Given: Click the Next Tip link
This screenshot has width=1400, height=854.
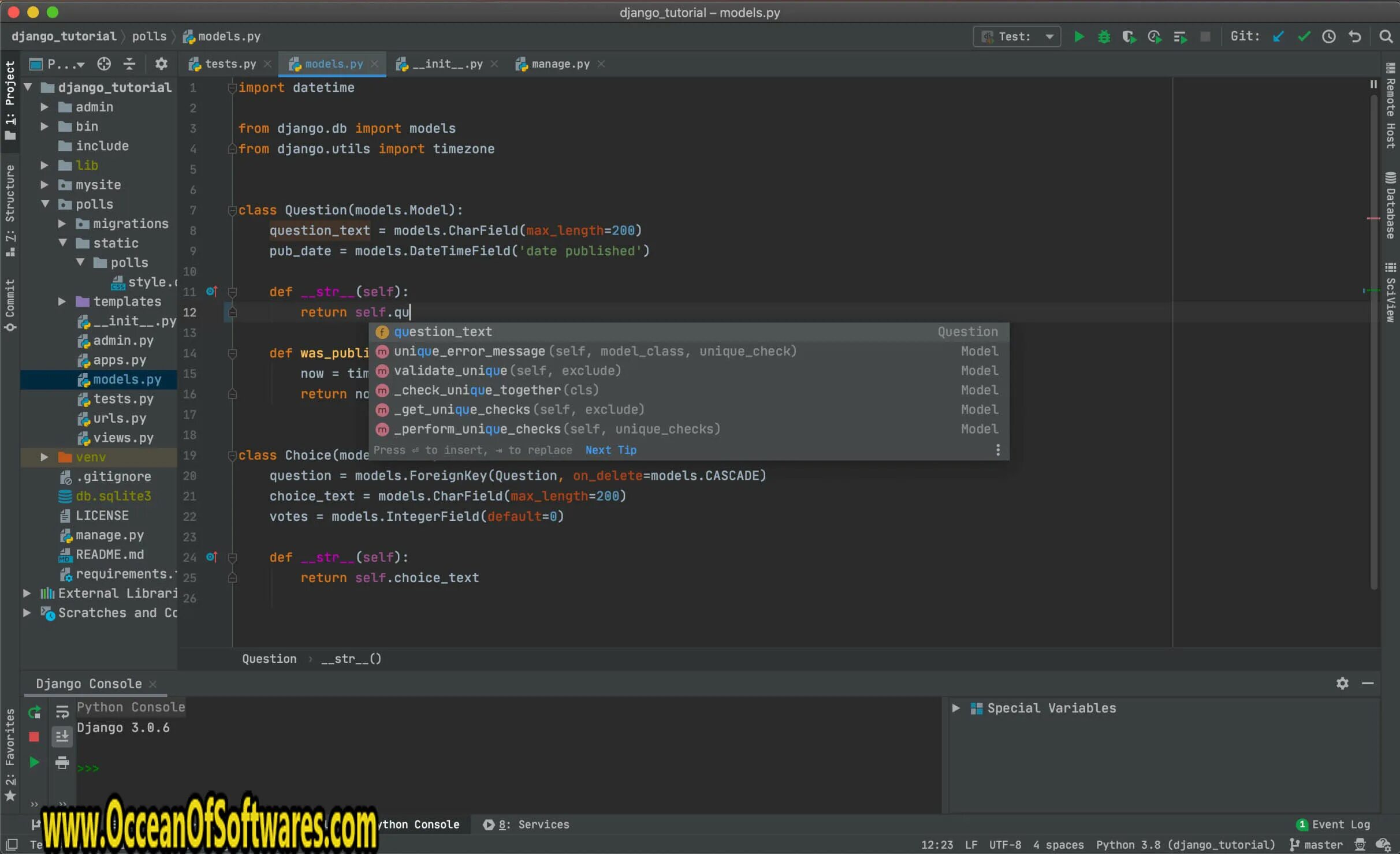Looking at the screenshot, I should pyautogui.click(x=610, y=450).
